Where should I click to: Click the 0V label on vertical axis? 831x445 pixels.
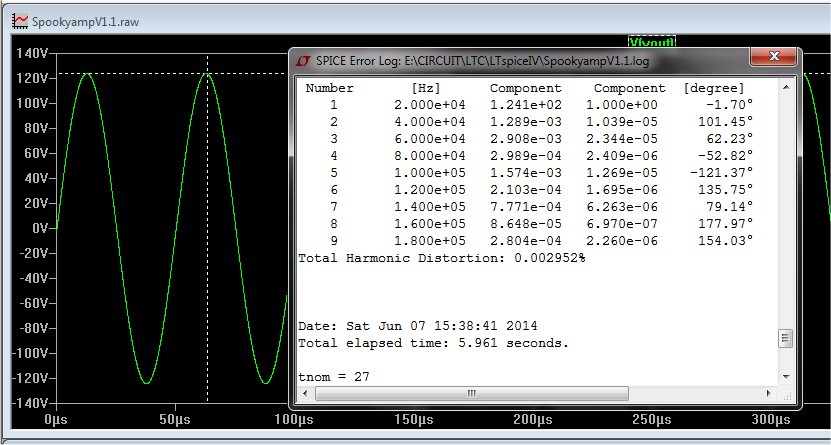[x=41, y=228]
